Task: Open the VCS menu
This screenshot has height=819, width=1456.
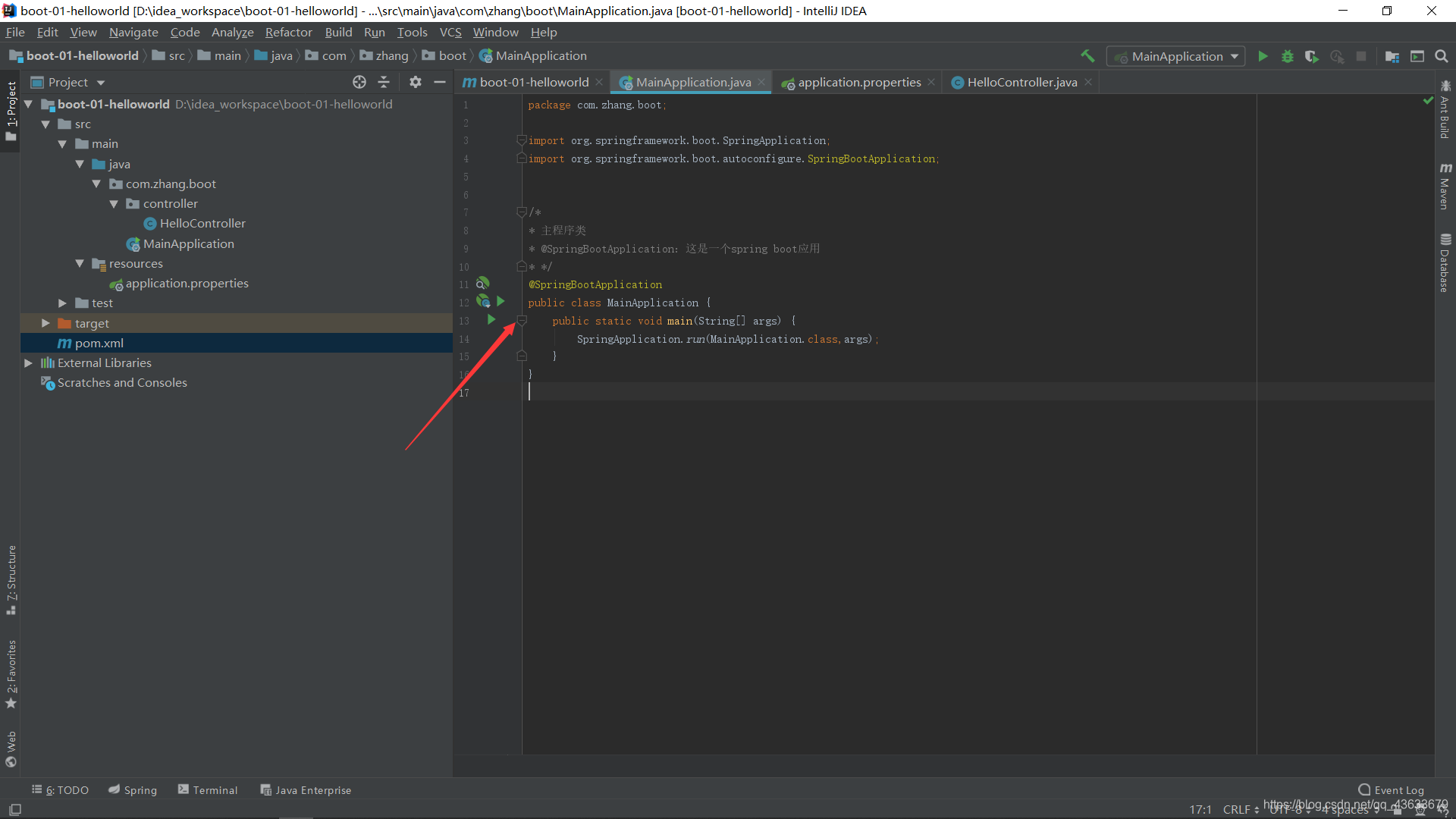Action: tap(450, 32)
